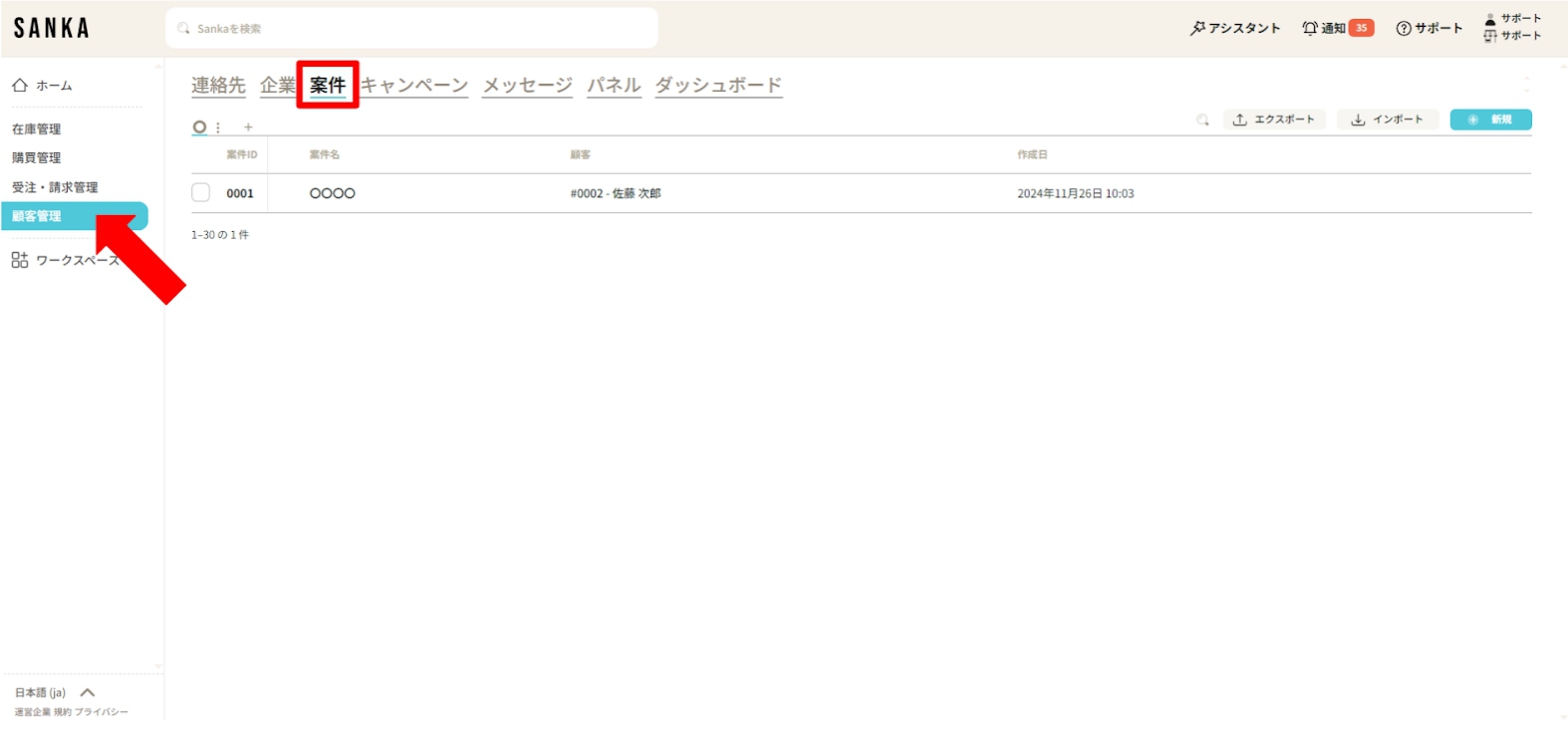Click the 通知 bell icon

coord(1310,28)
